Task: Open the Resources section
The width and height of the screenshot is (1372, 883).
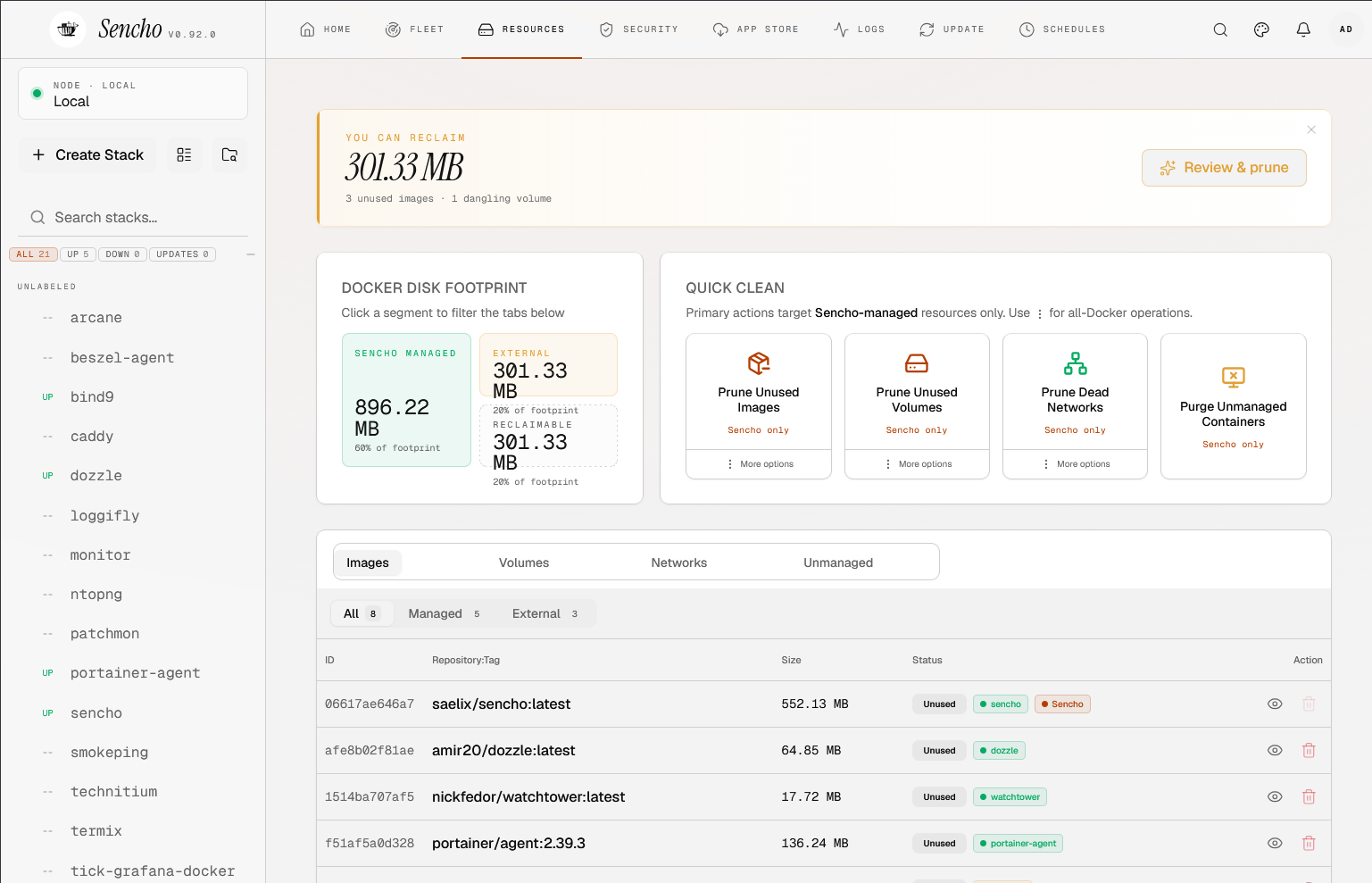Action: coord(521,29)
